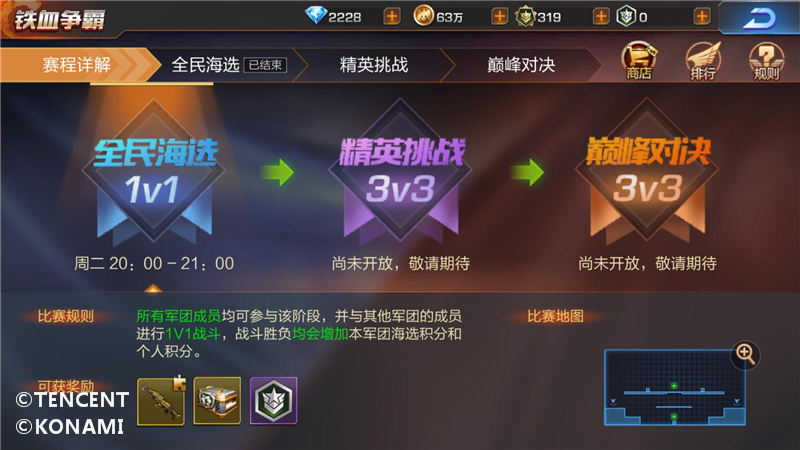Select the 精英挑战 3v3 stage badge
This screenshot has width=800, height=450.
(x=401, y=171)
